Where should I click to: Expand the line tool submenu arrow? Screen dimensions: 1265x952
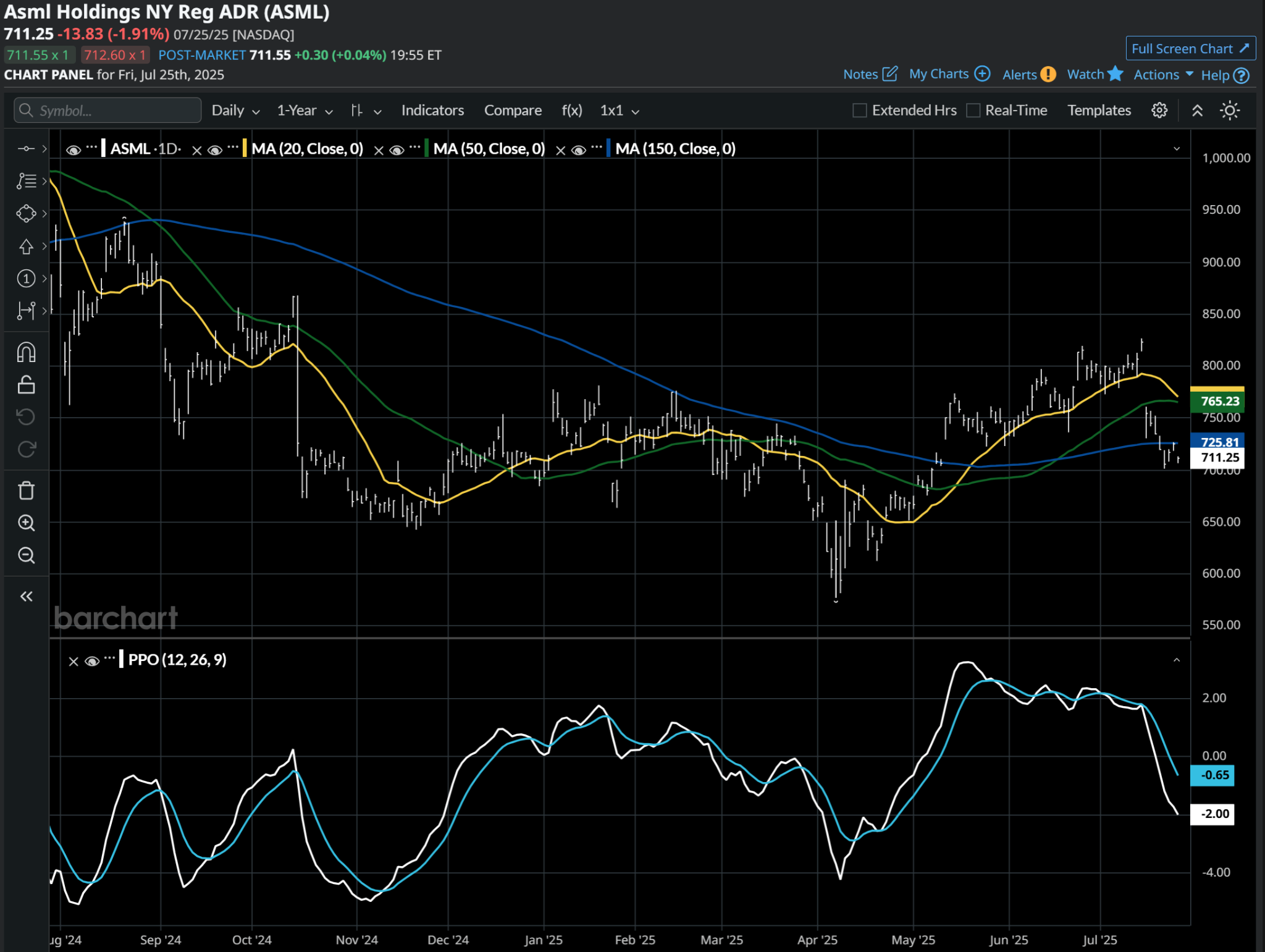pos(44,148)
